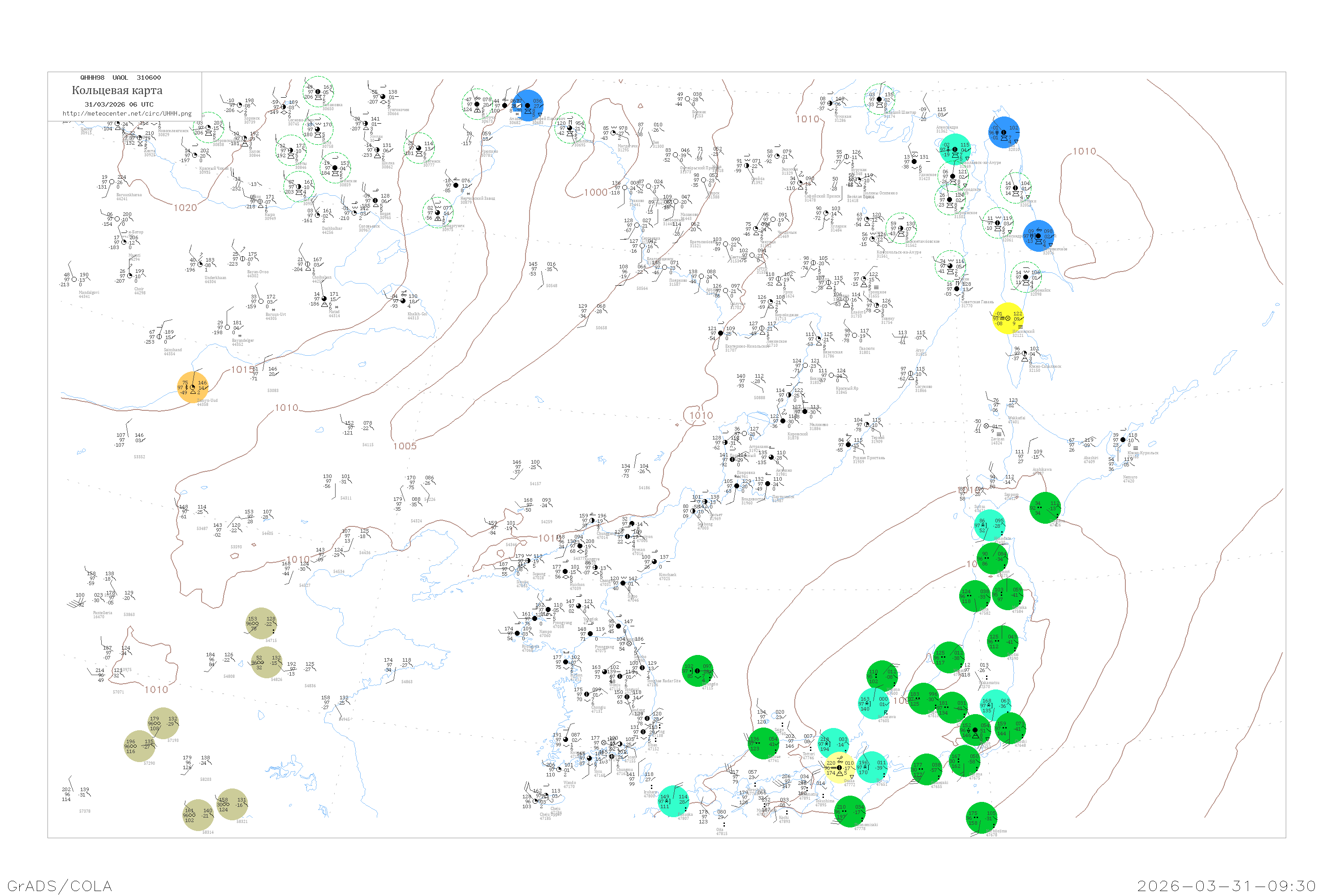
Task: Click the yellow Ильинский station circle
Action: [1008, 318]
